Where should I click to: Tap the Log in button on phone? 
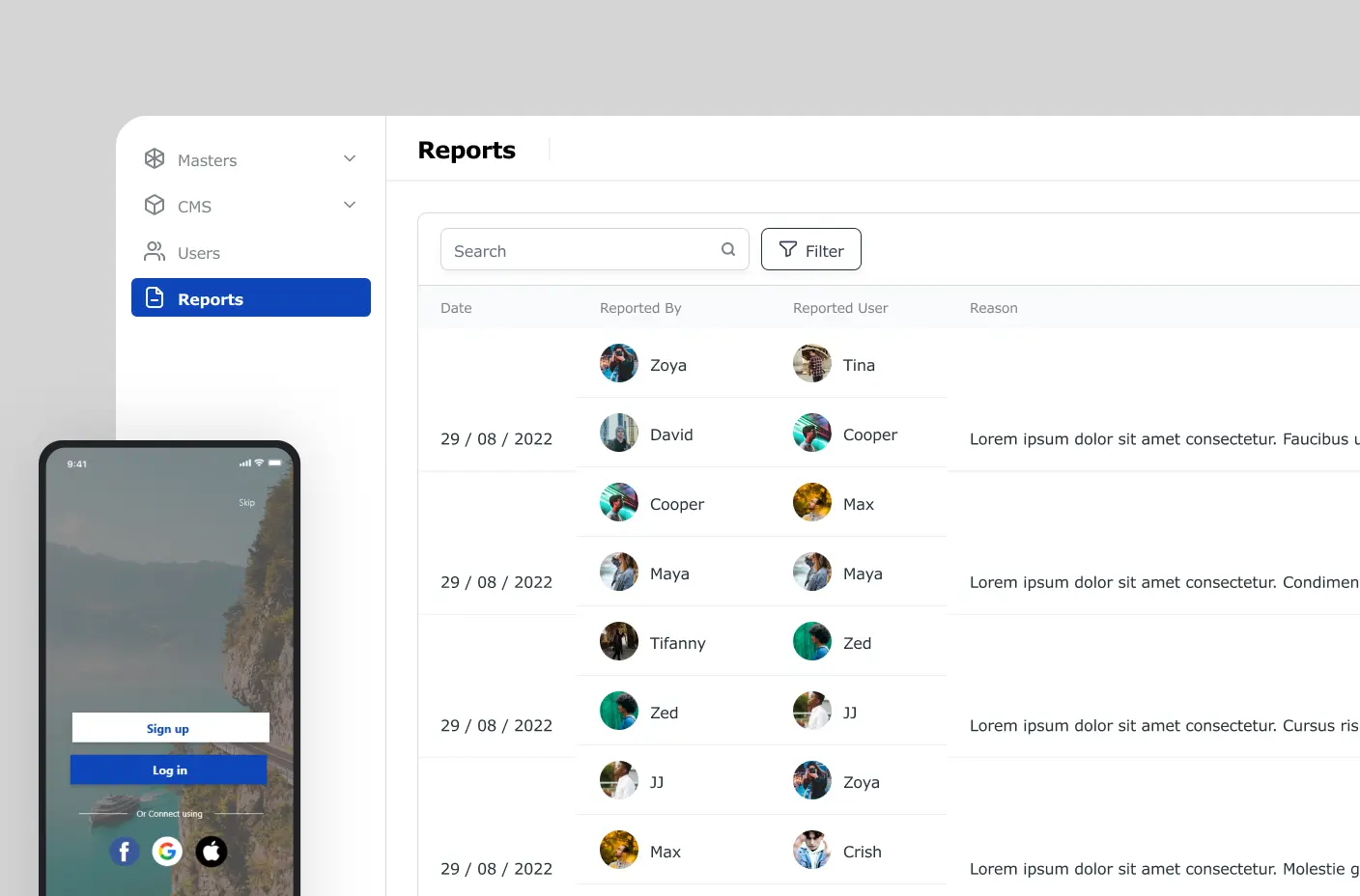pyautogui.click(x=169, y=770)
